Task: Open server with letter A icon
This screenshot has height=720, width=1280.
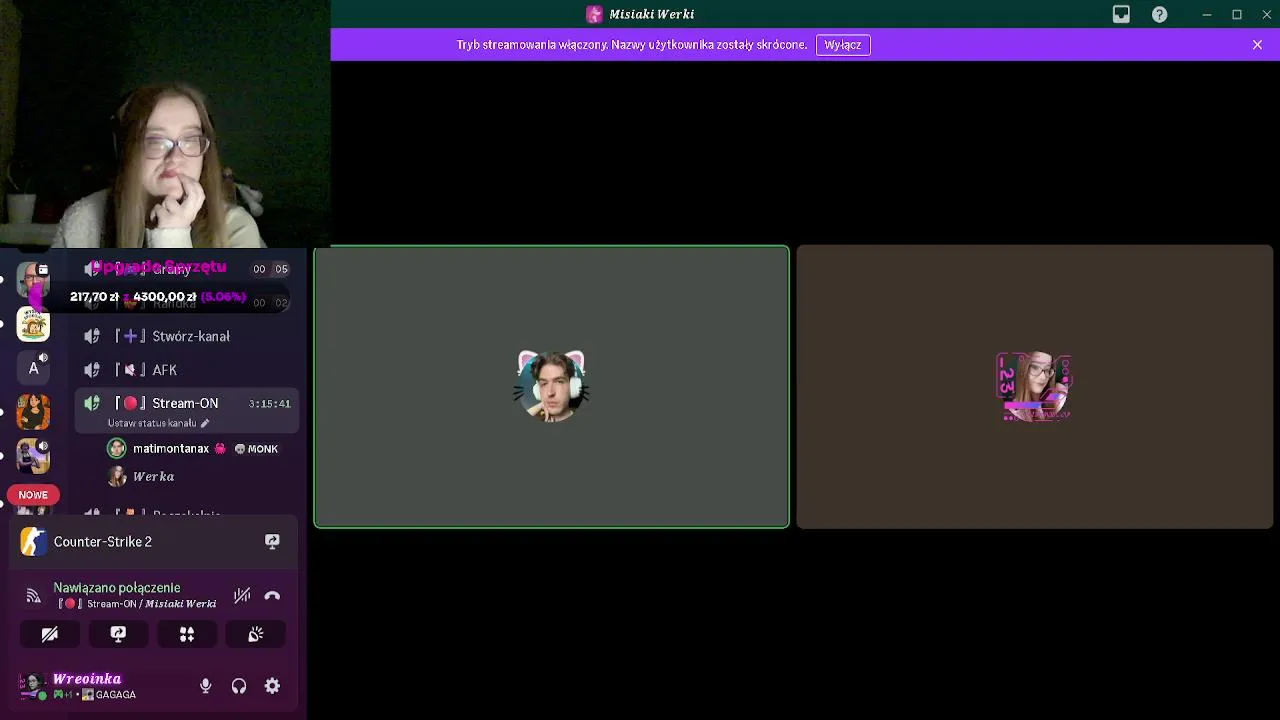Action: (33, 368)
